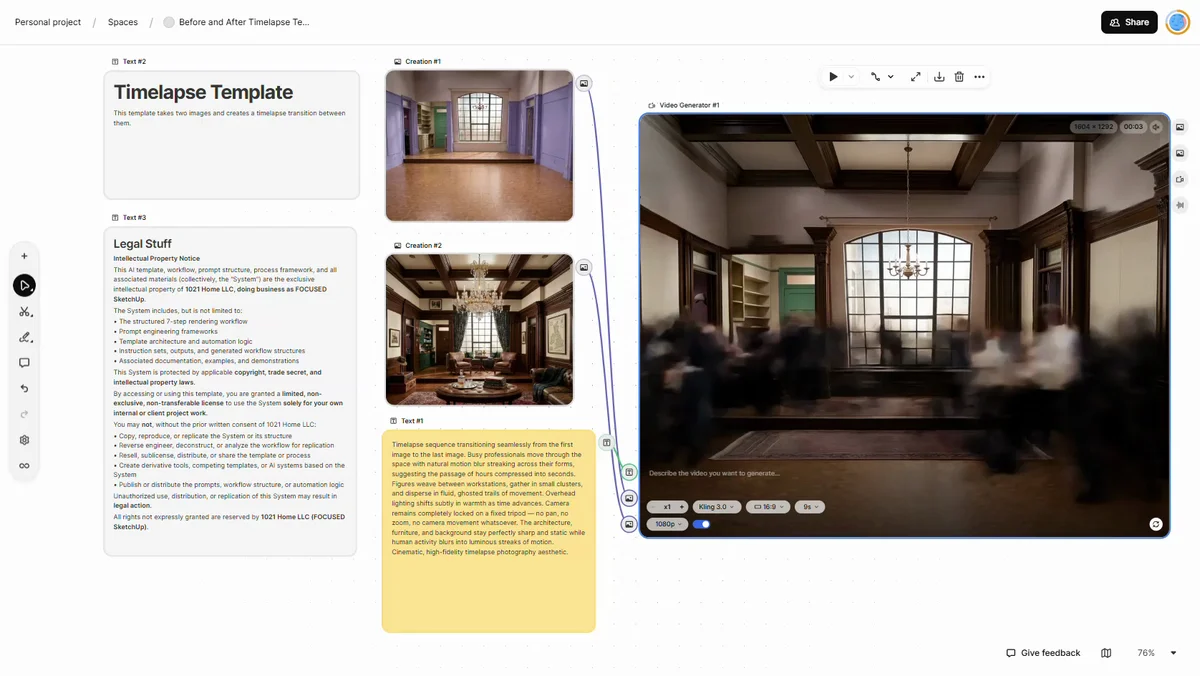
Task: Open the 1080p resolution dropdown
Action: coord(666,524)
